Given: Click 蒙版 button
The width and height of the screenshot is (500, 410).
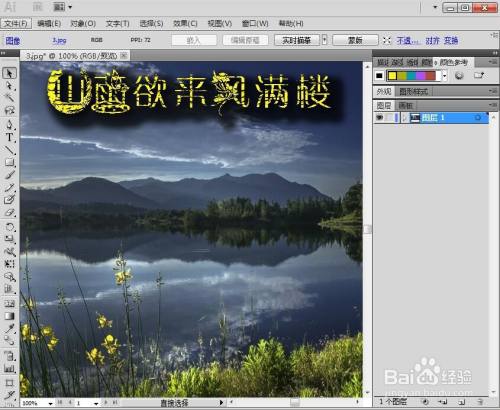Looking at the screenshot, I should pyautogui.click(x=355, y=40).
